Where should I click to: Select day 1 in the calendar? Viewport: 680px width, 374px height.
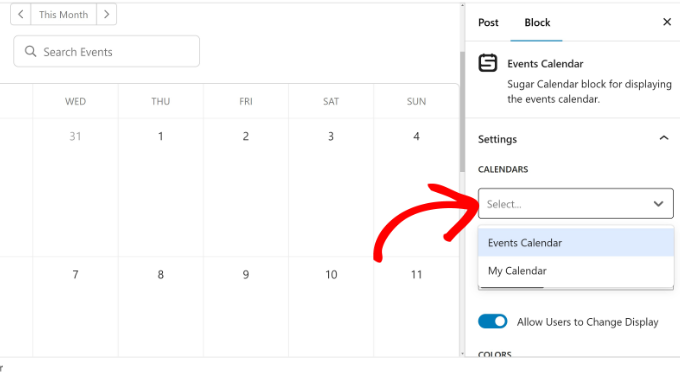(x=160, y=137)
